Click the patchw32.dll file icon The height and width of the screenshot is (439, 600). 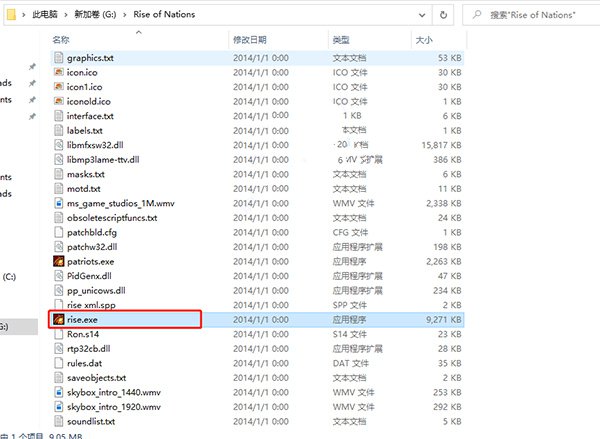[x=59, y=246]
